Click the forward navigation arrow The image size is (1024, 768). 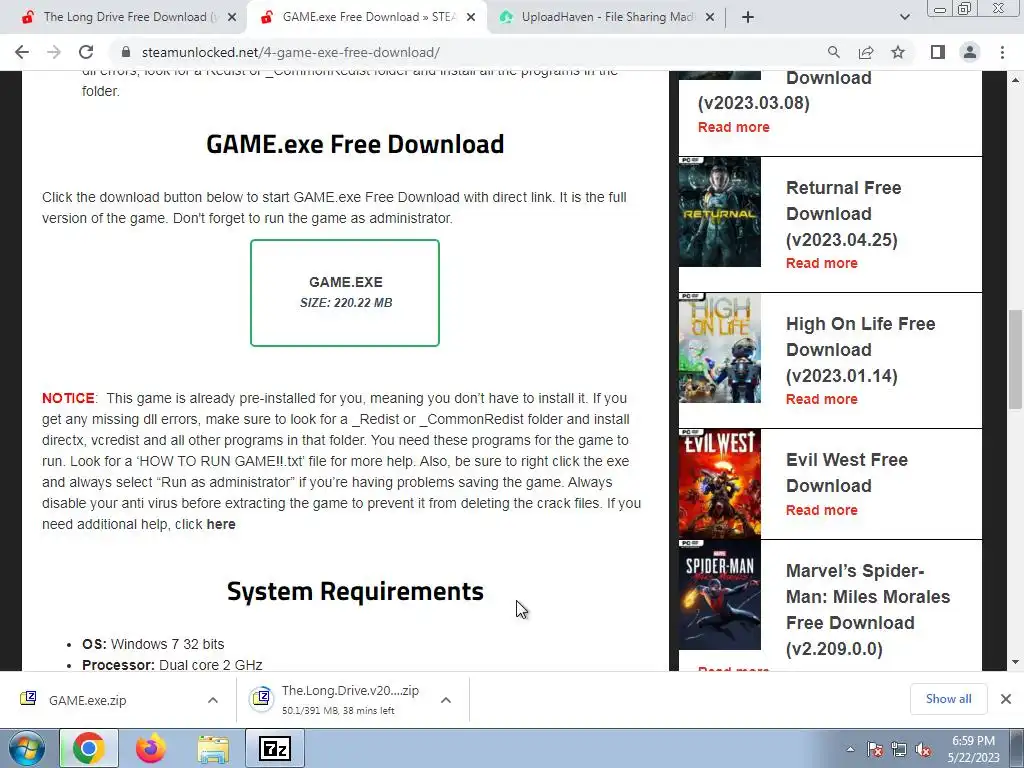tap(54, 52)
